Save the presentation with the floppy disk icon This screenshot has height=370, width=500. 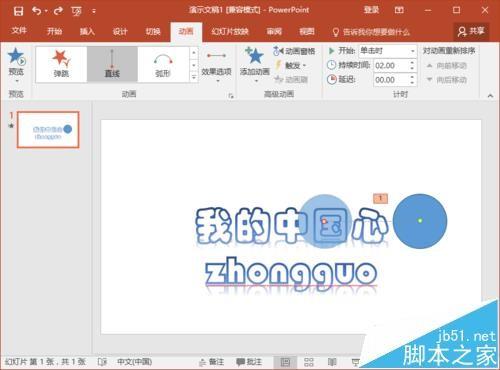pyautogui.click(x=18, y=11)
